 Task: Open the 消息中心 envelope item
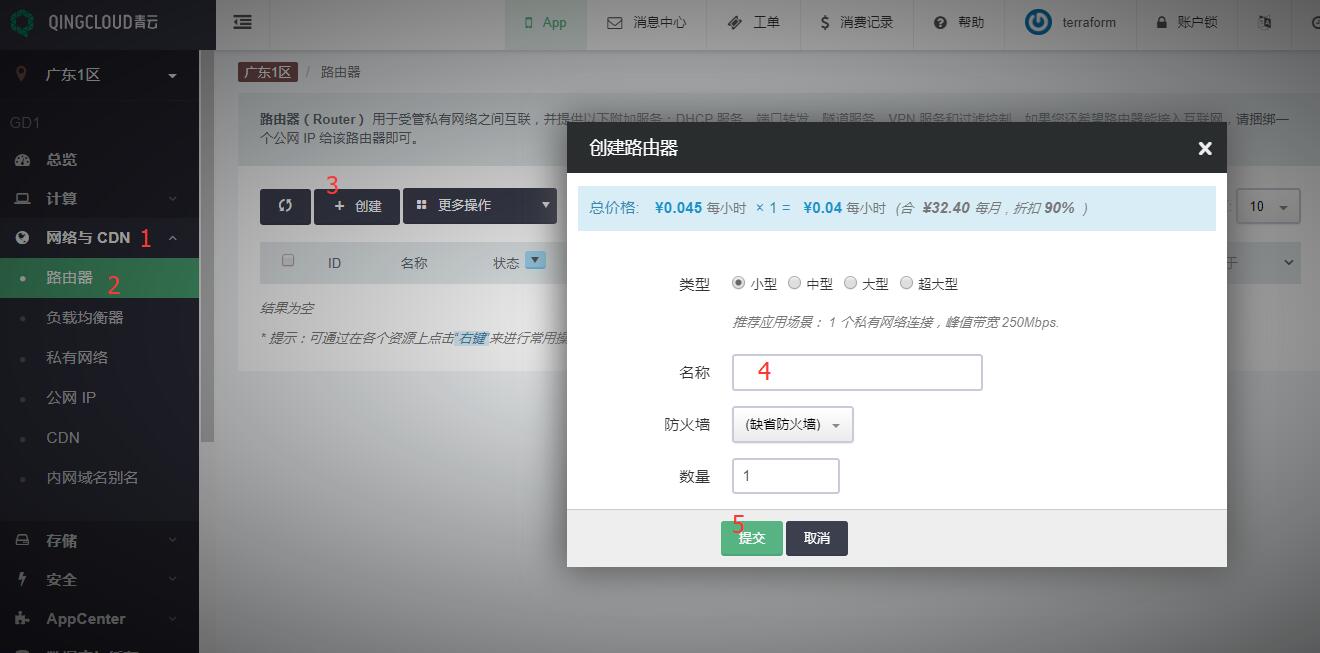pos(647,22)
